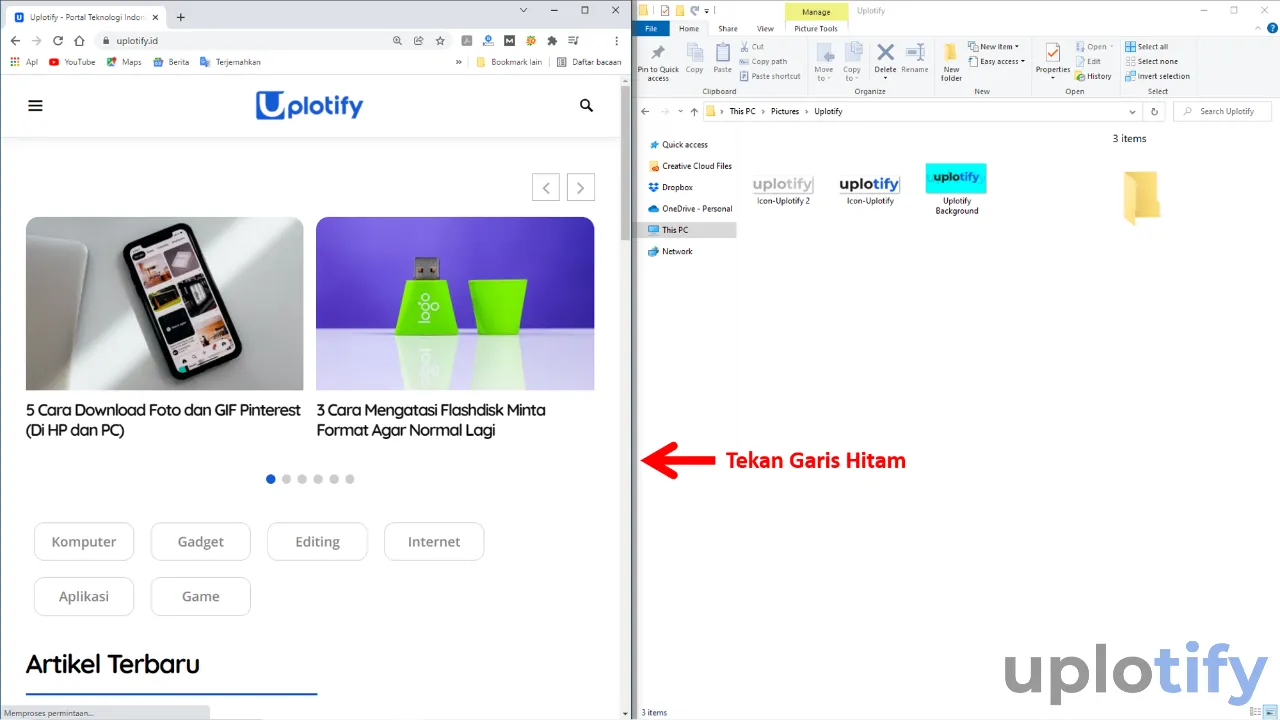Open media control icon in Chrome toolbar
1280x720 pixels.
click(573, 41)
